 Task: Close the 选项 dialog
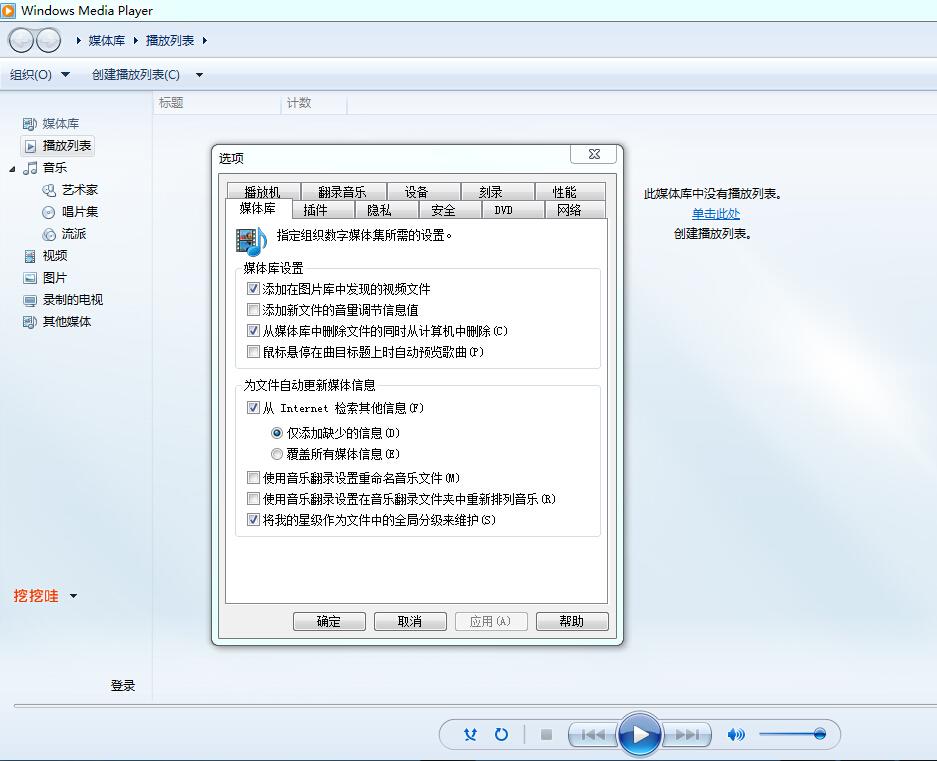click(x=593, y=154)
